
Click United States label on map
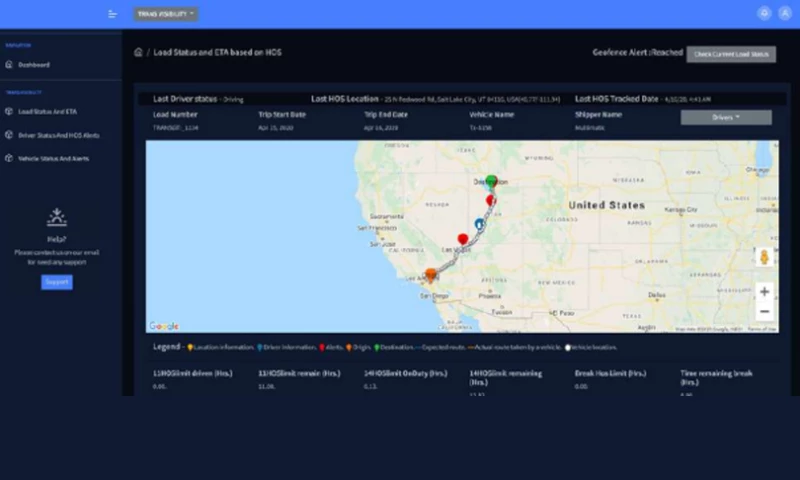pyautogui.click(x=607, y=205)
